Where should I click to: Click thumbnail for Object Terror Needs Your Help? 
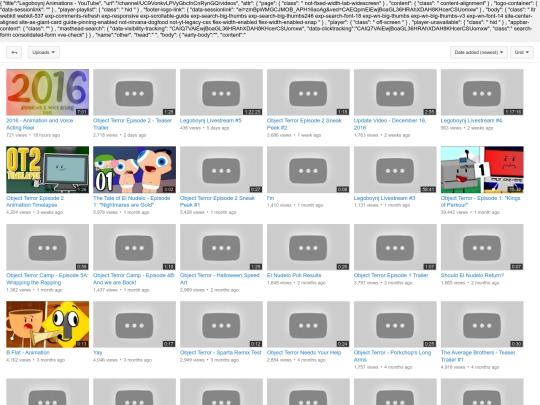pos(308,324)
